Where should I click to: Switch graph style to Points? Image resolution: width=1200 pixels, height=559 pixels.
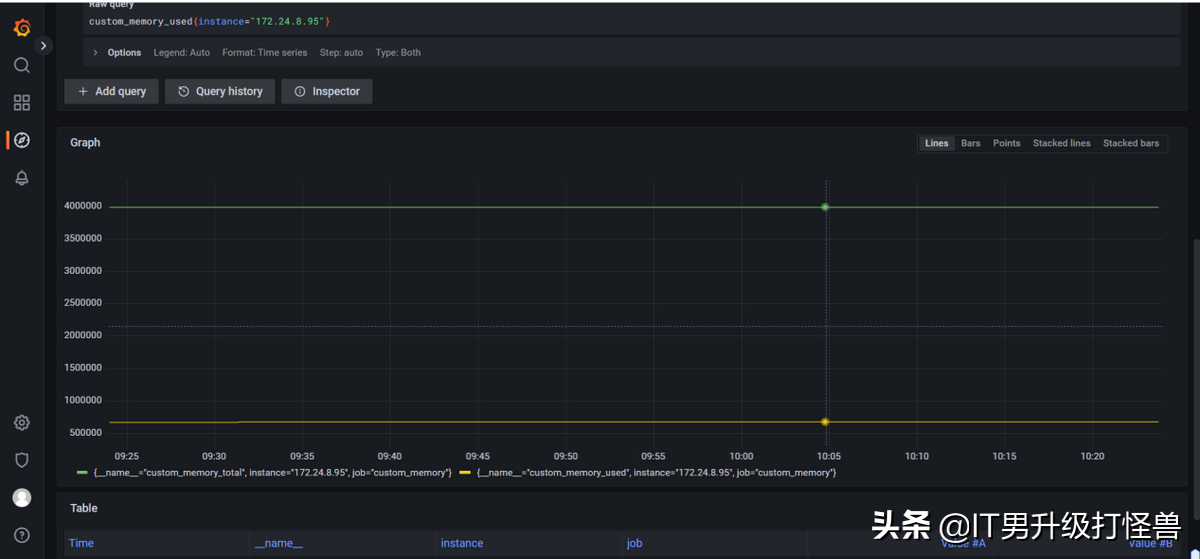[x=1006, y=144]
